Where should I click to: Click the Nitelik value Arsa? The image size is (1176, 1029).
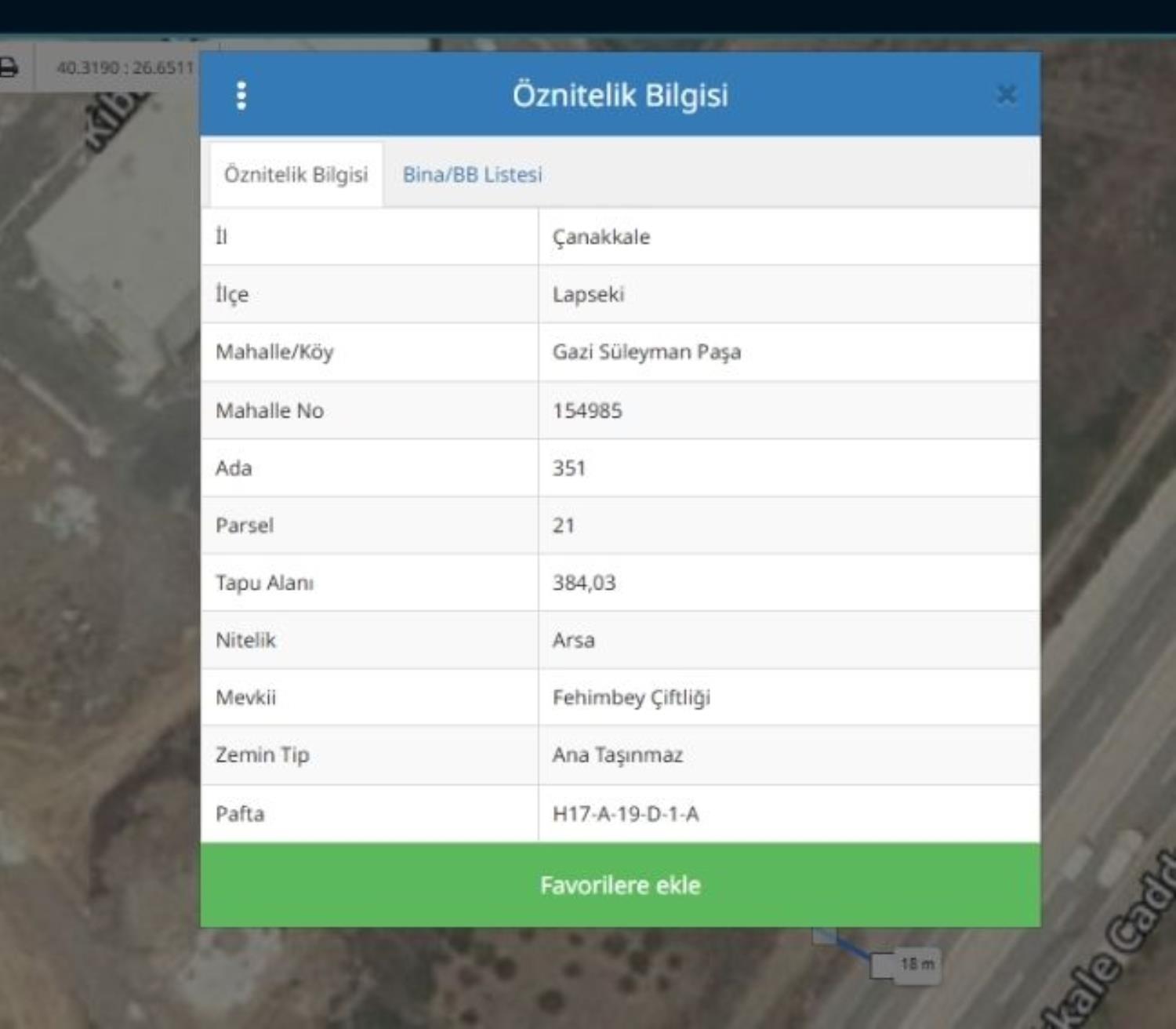[573, 640]
